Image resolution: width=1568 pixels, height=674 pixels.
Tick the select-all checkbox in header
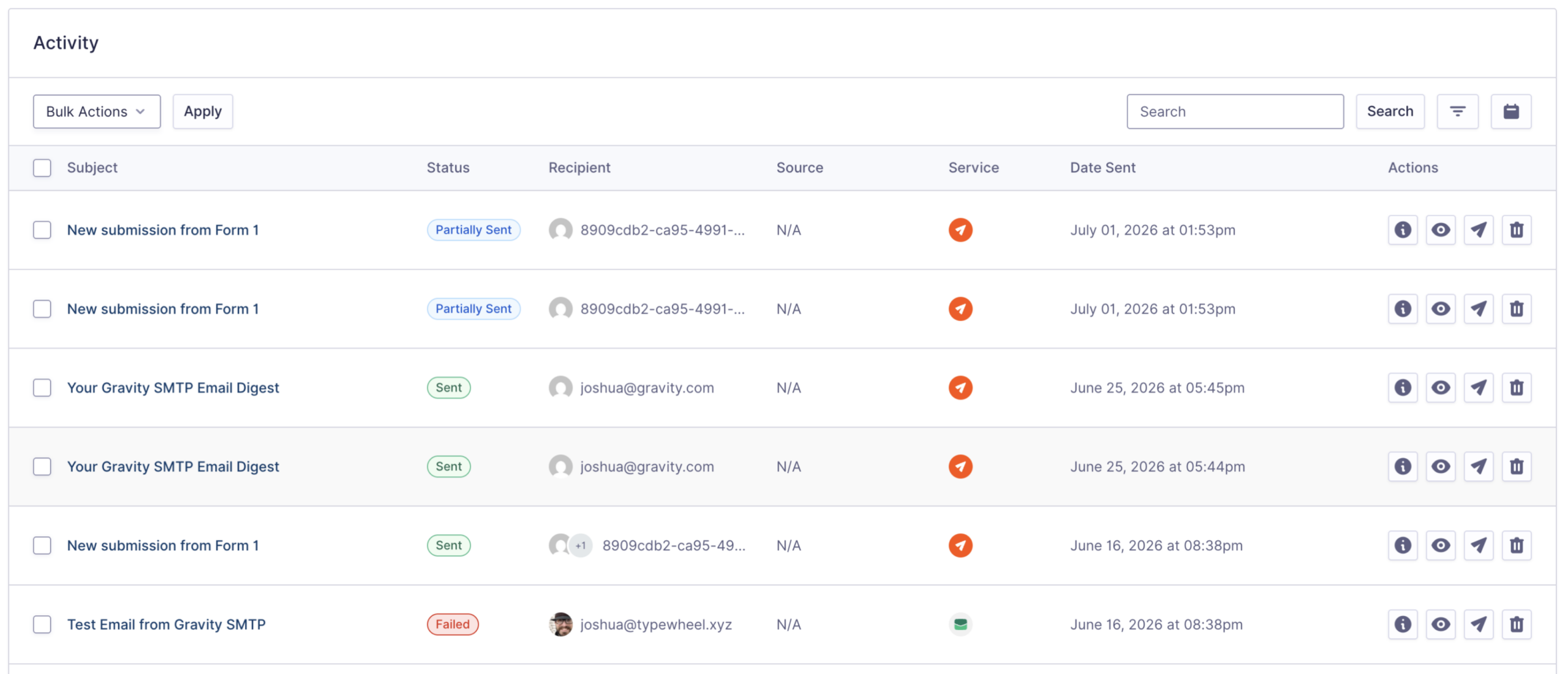click(x=42, y=168)
